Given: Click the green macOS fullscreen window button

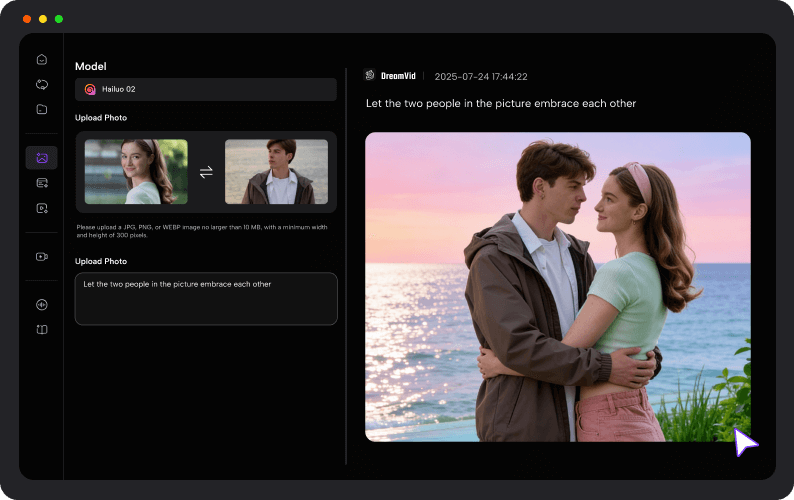Looking at the screenshot, I should [59, 19].
